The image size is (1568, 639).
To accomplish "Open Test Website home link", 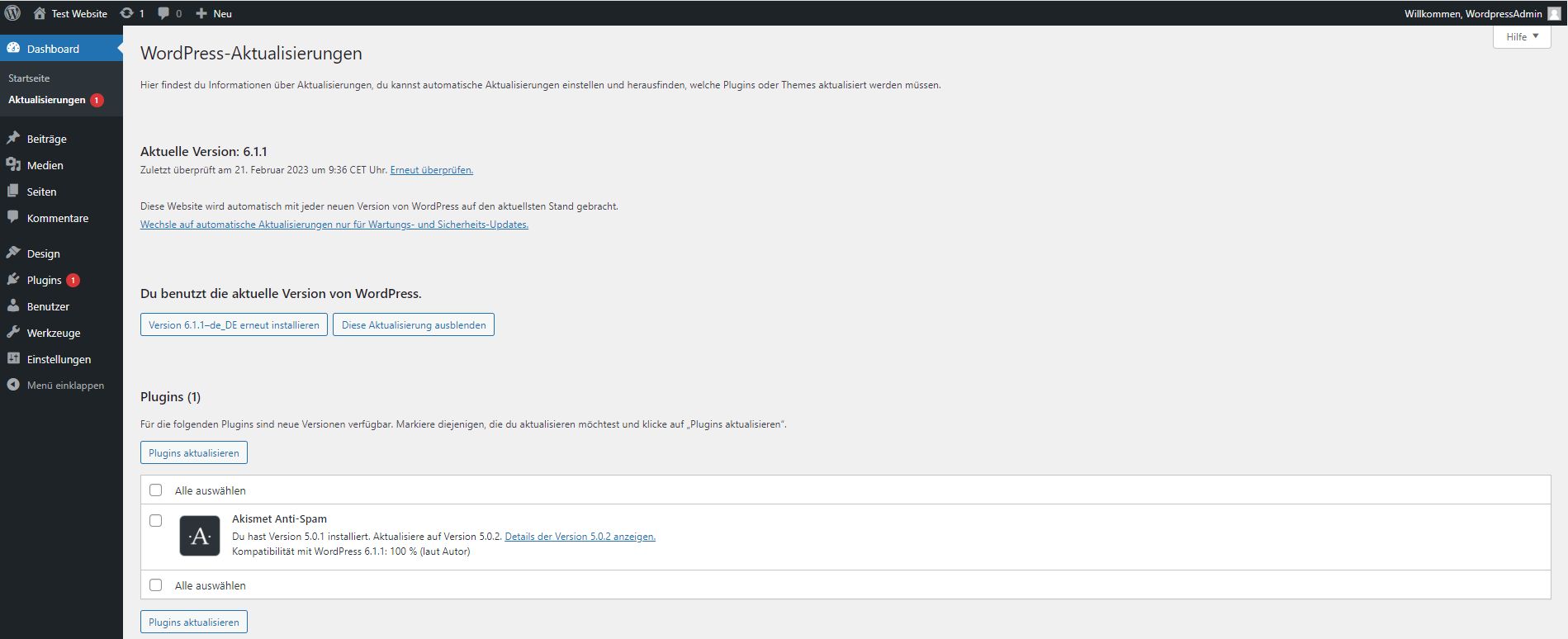I will click(70, 13).
